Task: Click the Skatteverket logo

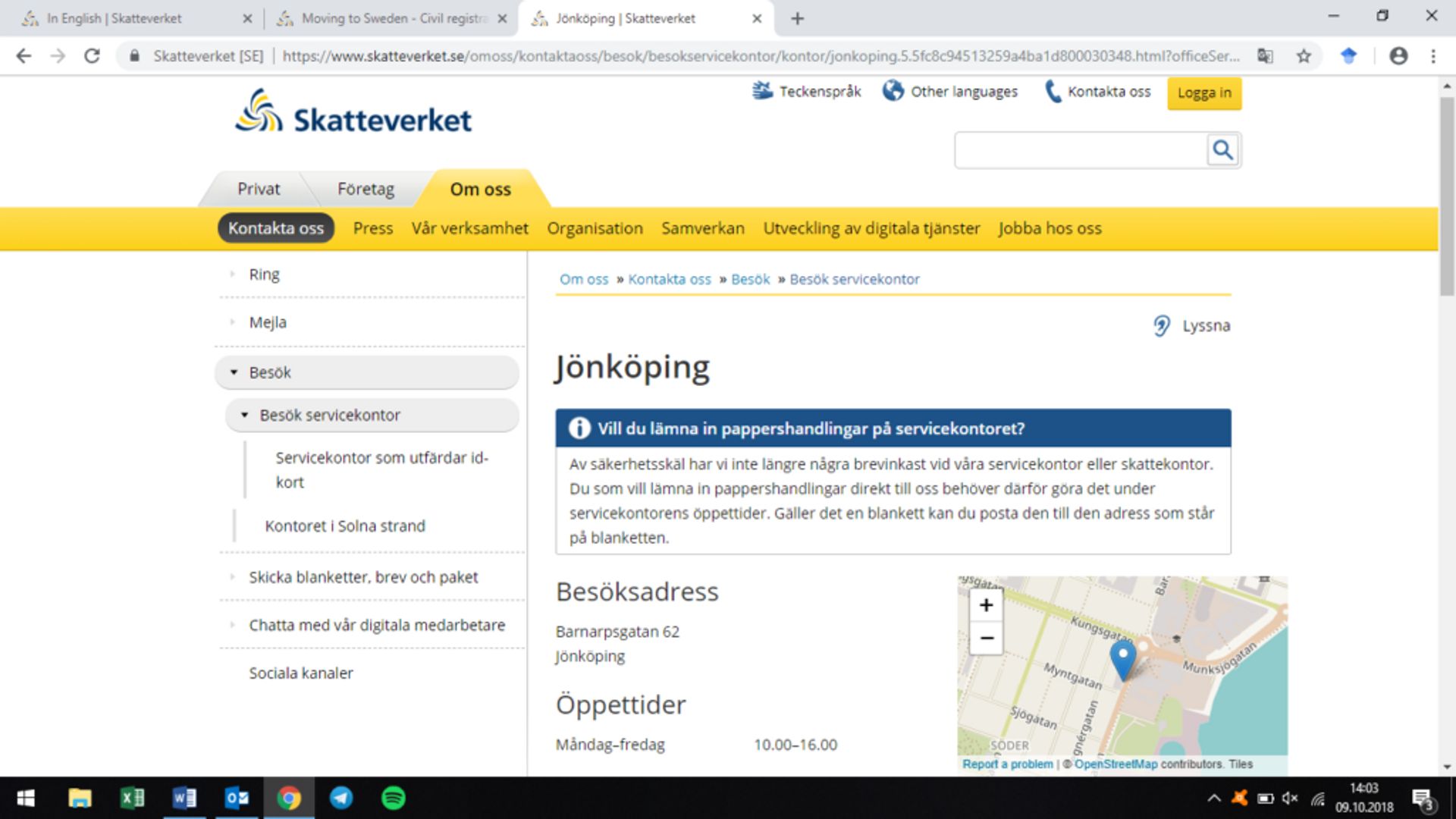Action: pyautogui.click(x=353, y=112)
